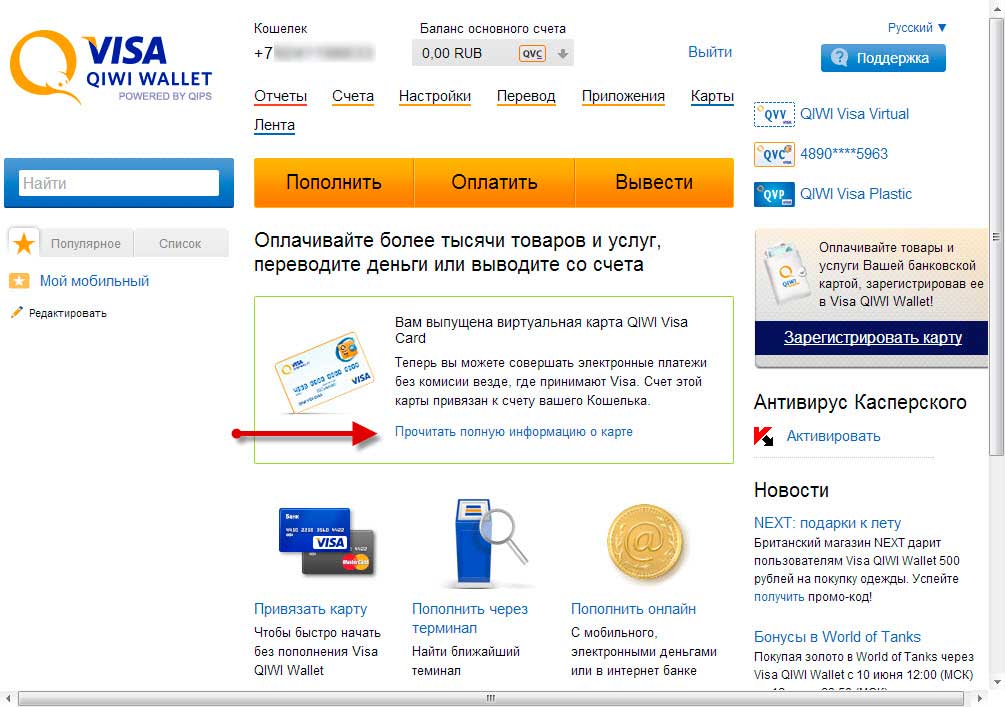Click the pencil icon next to Редактировать
Screen dimensions: 1005x707
[16, 313]
